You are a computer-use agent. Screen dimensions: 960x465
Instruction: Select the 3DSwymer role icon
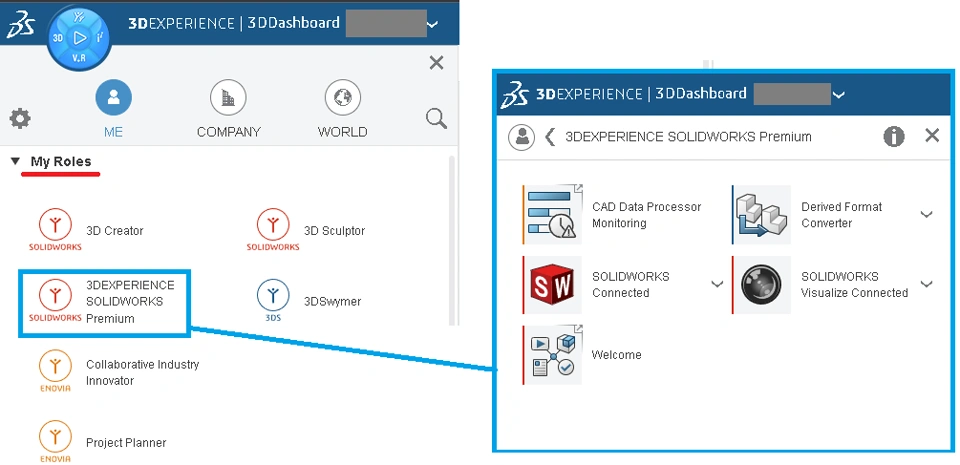pyautogui.click(x=273, y=301)
